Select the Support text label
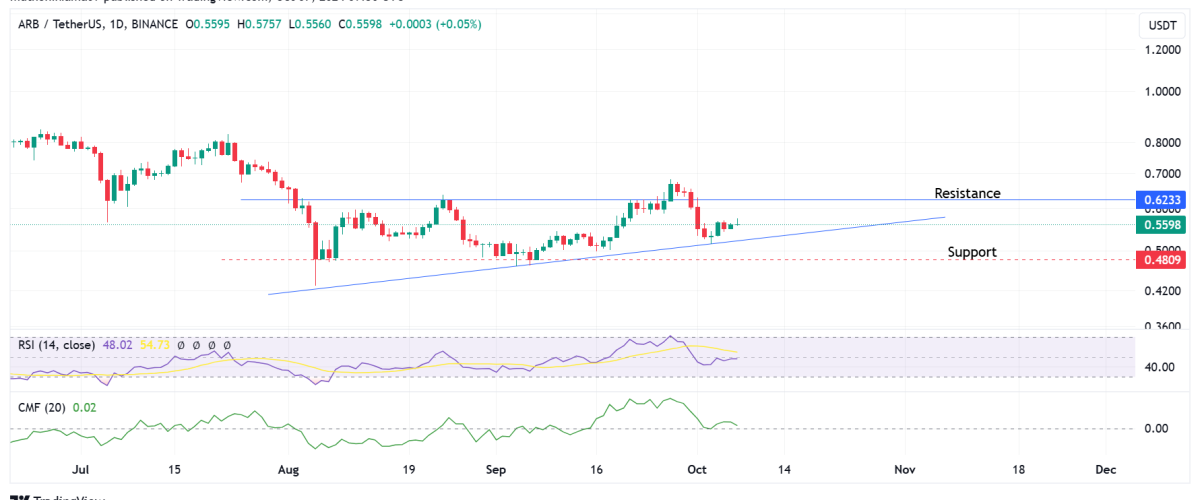Viewport: 1200px width, 500px height. (972, 252)
